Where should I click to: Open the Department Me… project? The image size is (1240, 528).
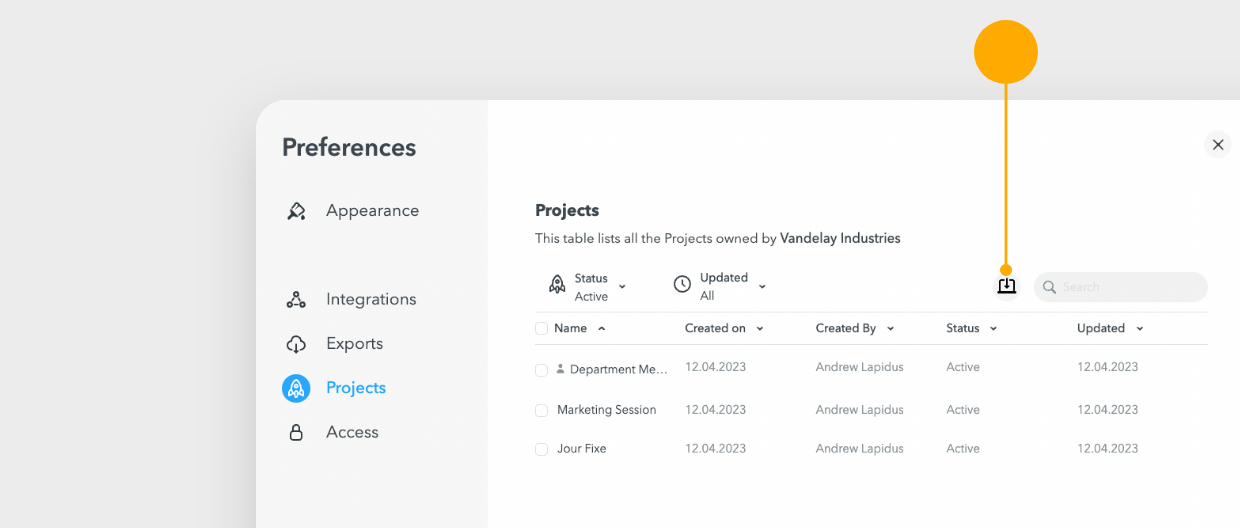click(x=619, y=369)
